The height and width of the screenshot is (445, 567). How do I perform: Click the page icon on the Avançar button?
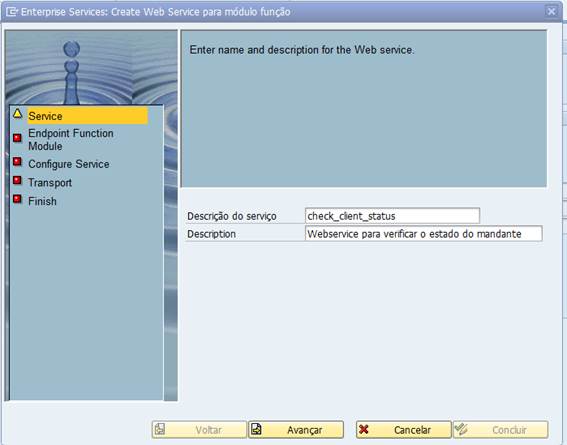(x=256, y=429)
